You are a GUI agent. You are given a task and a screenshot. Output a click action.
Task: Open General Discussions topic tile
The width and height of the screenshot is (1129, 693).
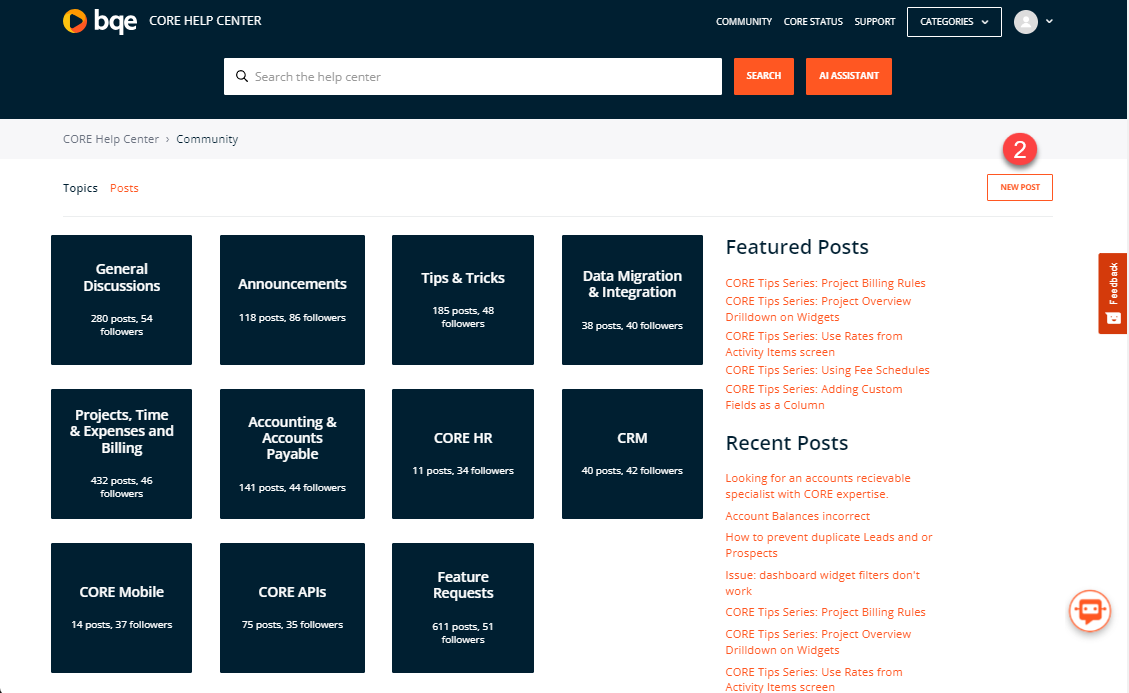coord(122,300)
